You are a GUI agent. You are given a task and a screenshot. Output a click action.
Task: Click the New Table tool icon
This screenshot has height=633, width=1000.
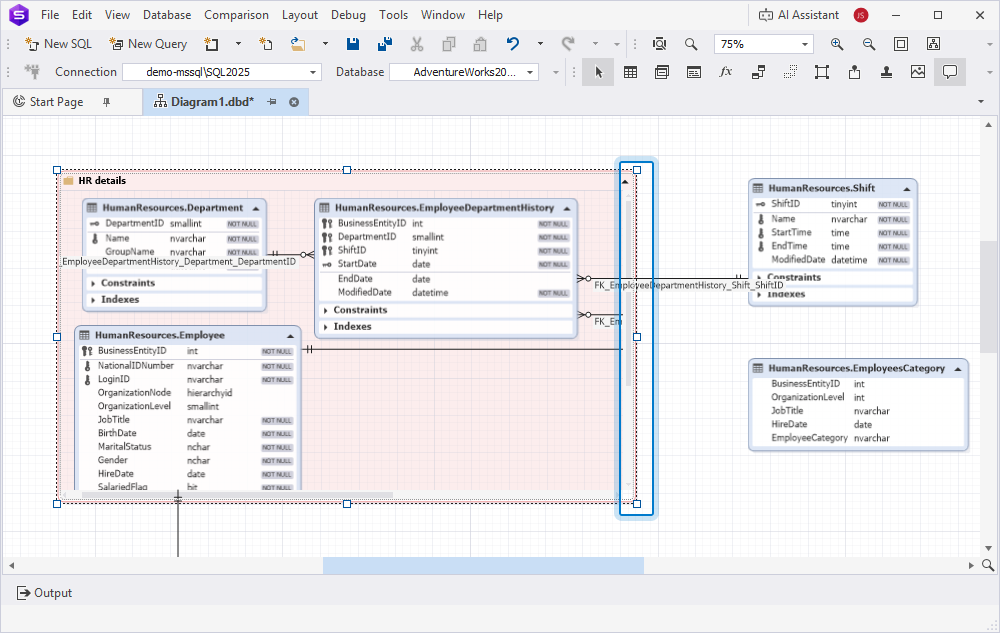[x=630, y=72]
